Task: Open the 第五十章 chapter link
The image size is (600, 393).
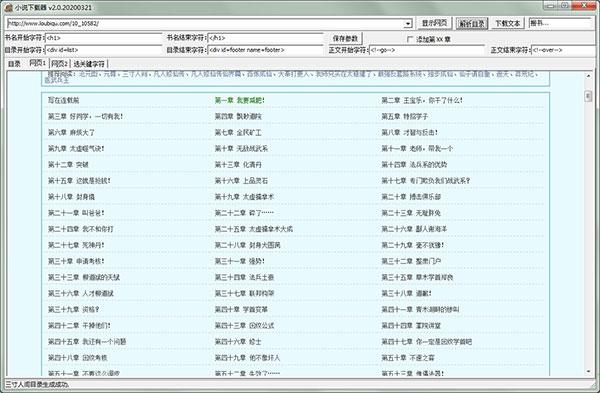Action: pyautogui.click(x=408, y=357)
